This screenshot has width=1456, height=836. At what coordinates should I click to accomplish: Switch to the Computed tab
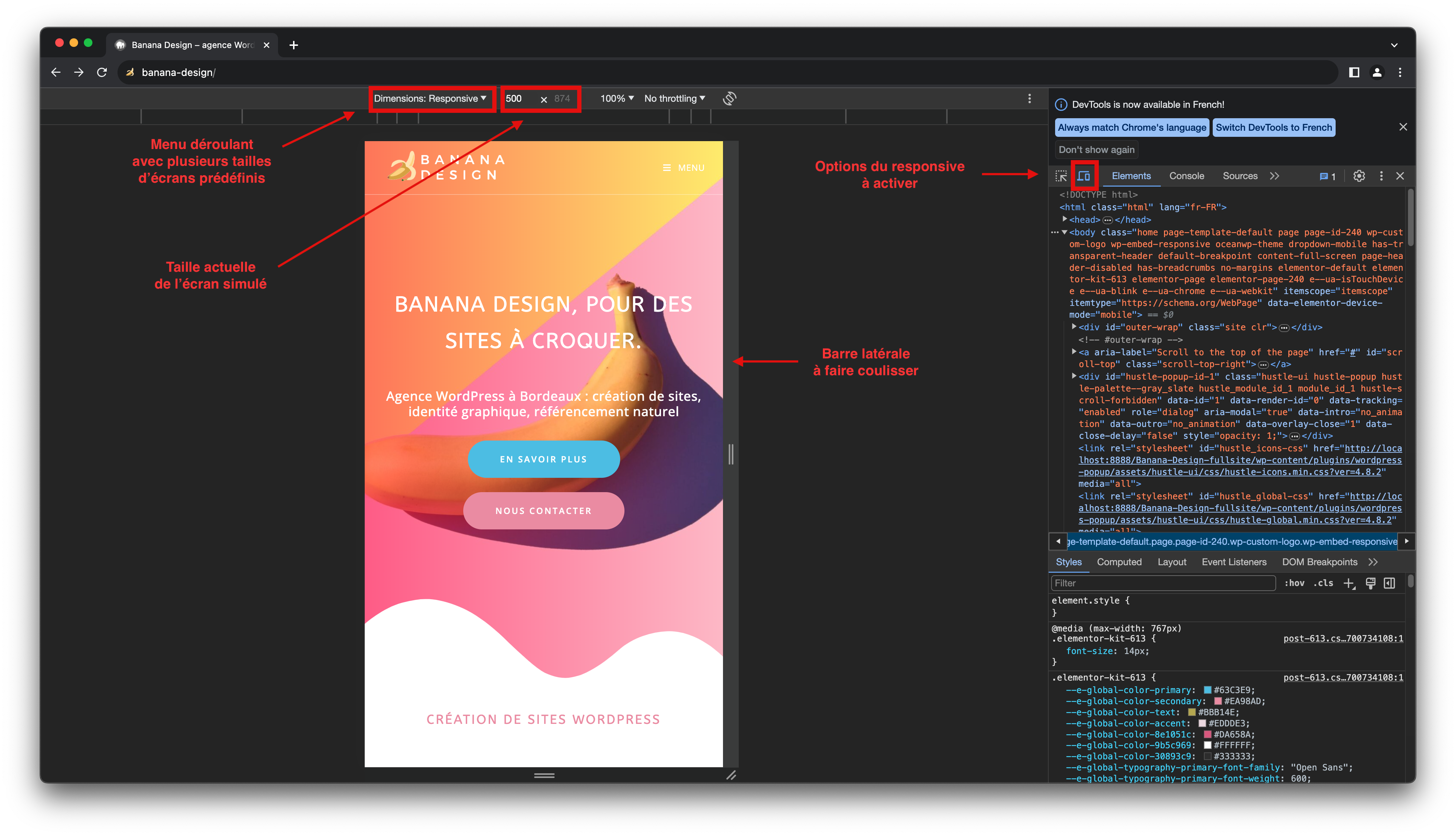point(1119,562)
